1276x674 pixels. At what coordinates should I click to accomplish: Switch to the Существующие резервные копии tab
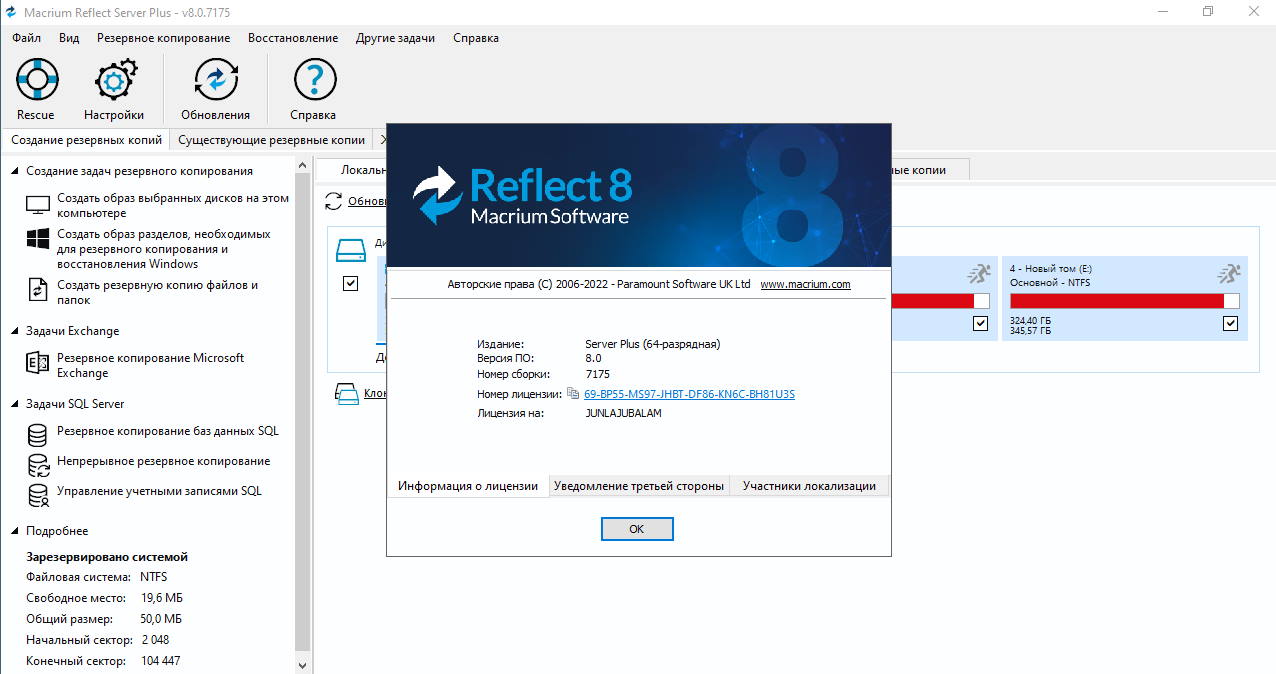[271, 140]
